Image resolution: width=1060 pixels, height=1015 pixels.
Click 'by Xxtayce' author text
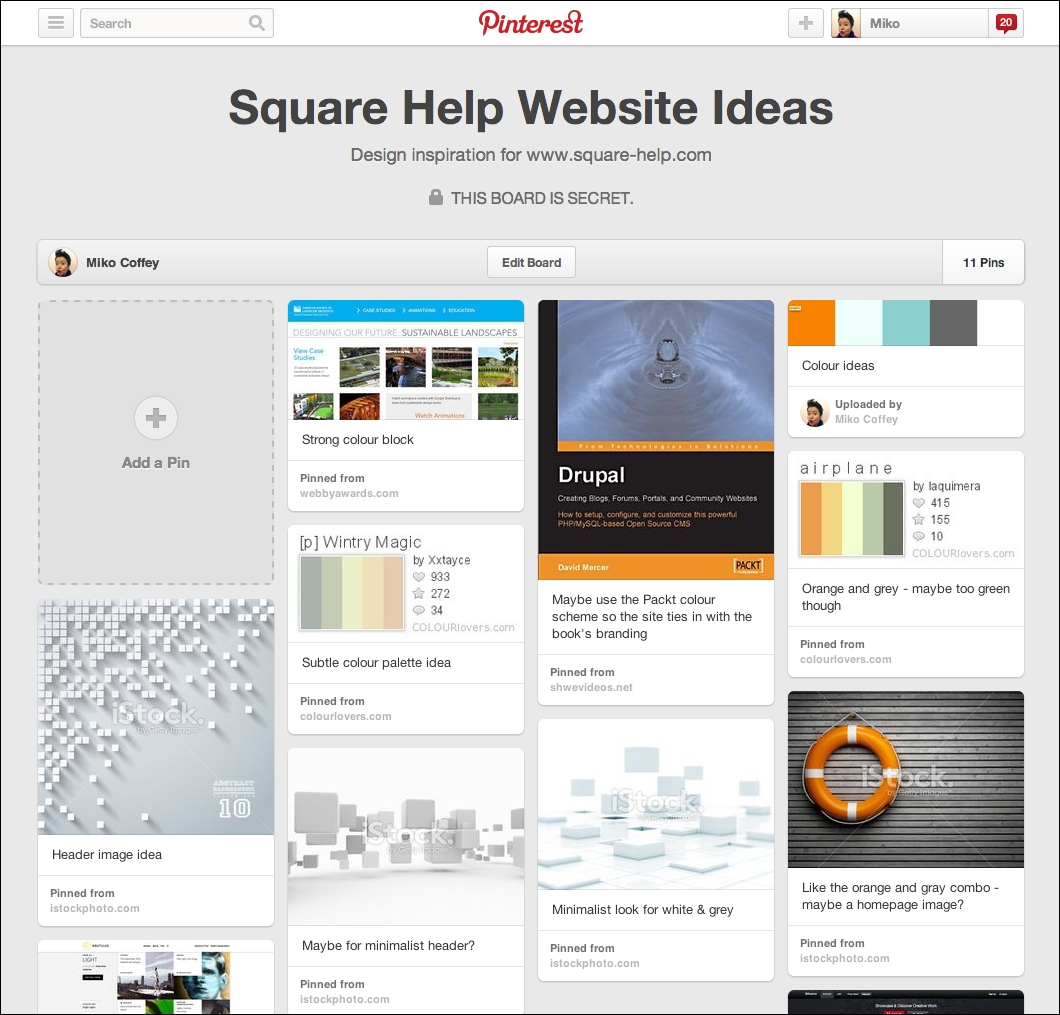(x=441, y=560)
